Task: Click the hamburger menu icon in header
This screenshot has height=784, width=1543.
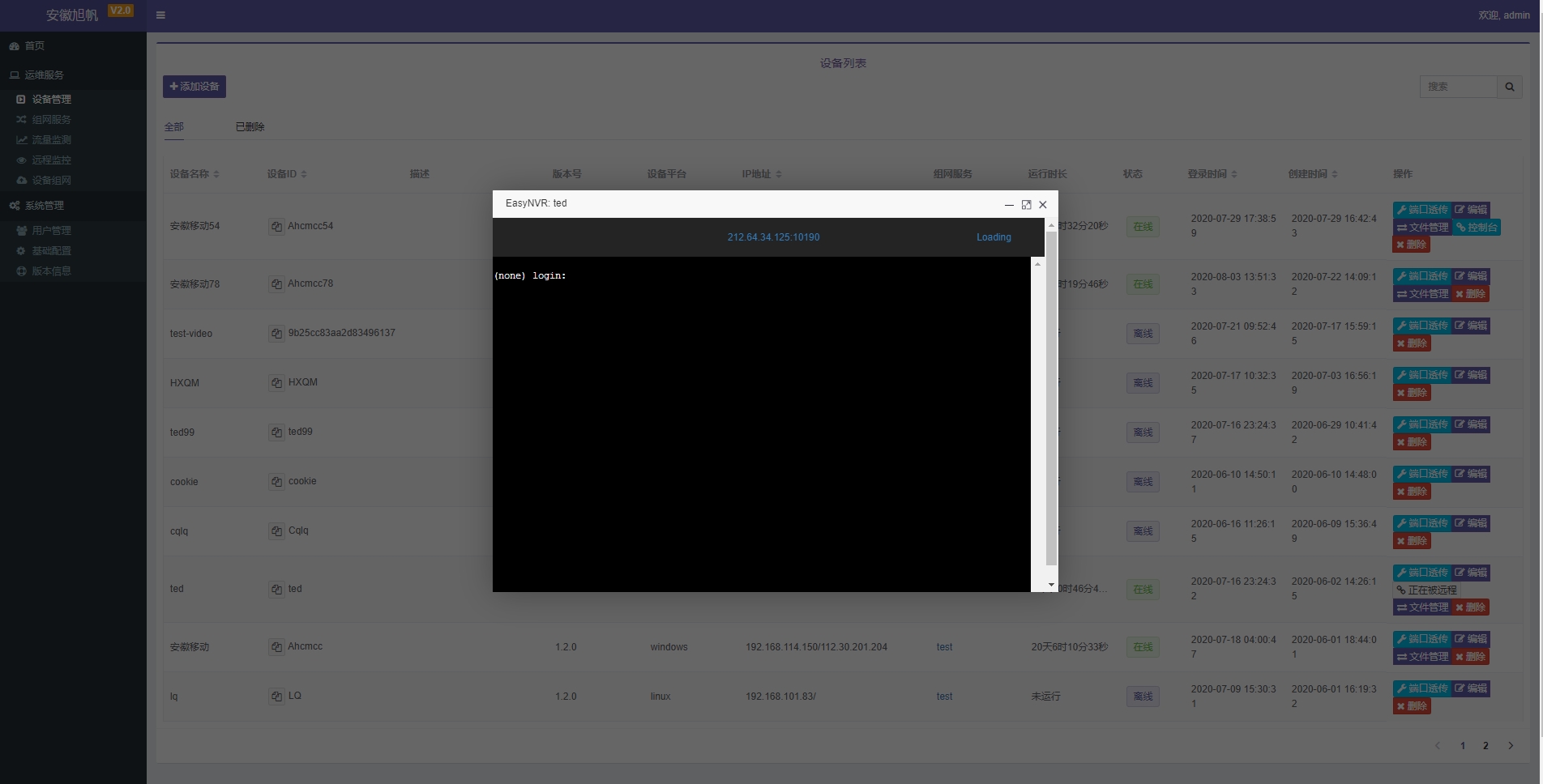Action: 160,15
